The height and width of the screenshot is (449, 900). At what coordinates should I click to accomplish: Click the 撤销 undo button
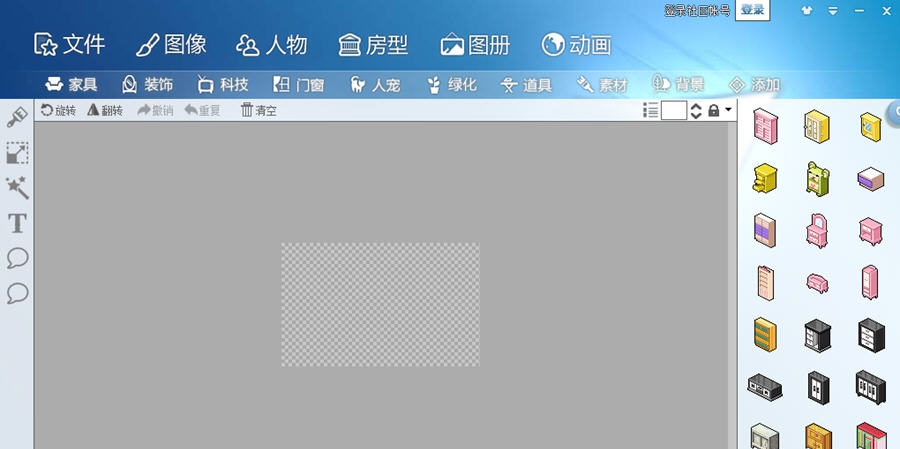[x=155, y=110]
